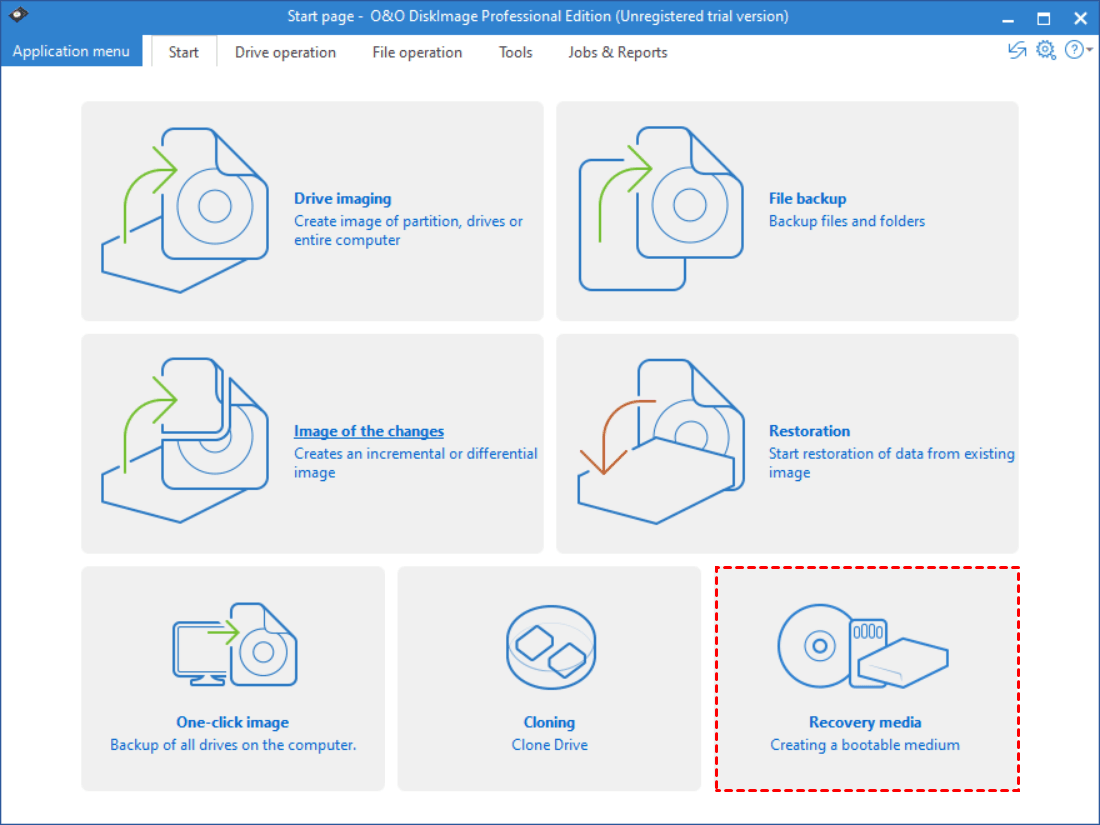Viewport: 1100px width, 825px height.
Task: Maximize the DiskImage window
Action: click(1044, 18)
